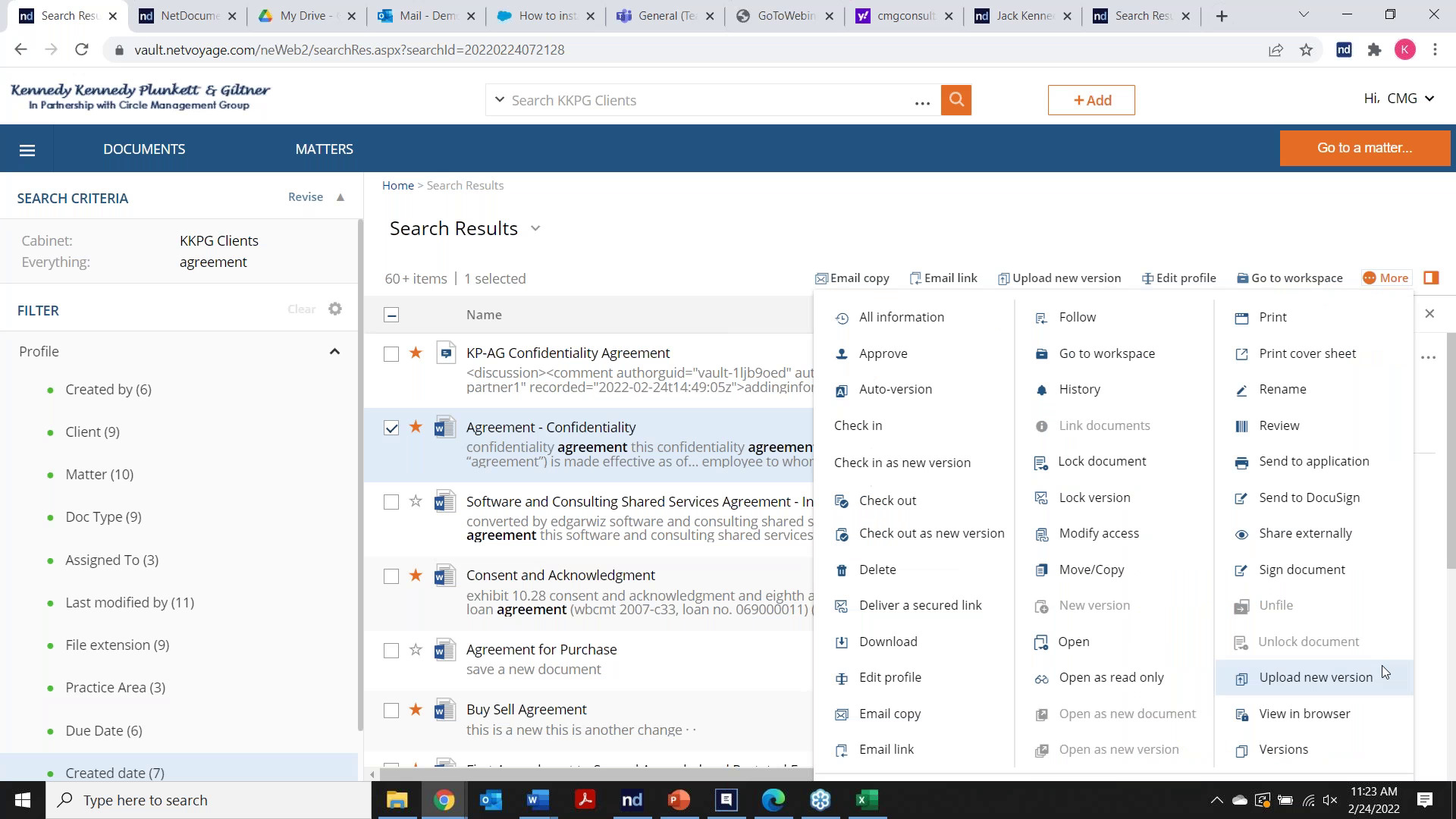Image resolution: width=1456 pixels, height=819 pixels.
Task: Open the Email copy toolbar icon
Action: coord(852,278)
